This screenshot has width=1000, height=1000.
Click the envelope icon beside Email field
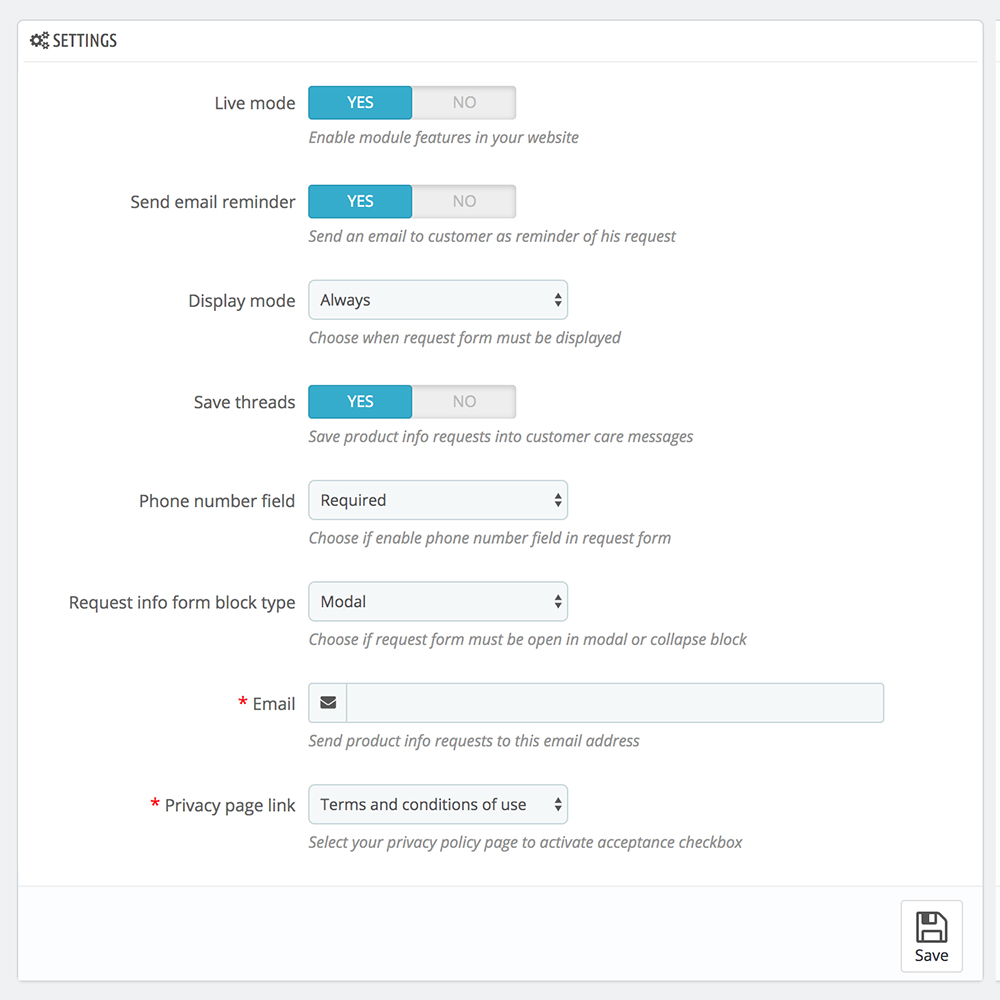point(328,703)
